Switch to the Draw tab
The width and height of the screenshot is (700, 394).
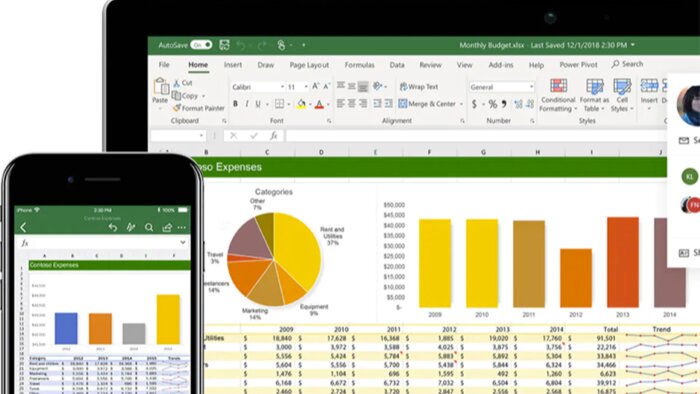[266, 65]
